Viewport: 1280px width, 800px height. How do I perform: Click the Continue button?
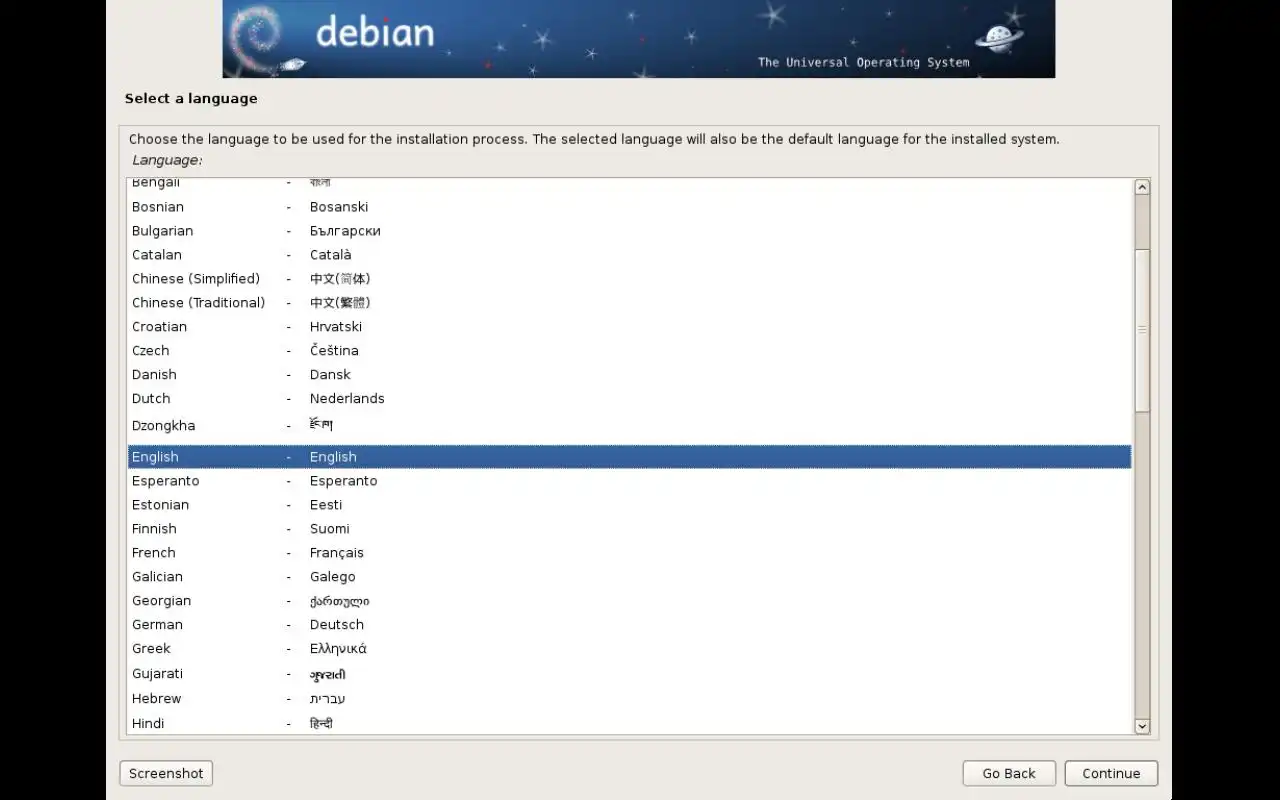tap(1111, 773)
